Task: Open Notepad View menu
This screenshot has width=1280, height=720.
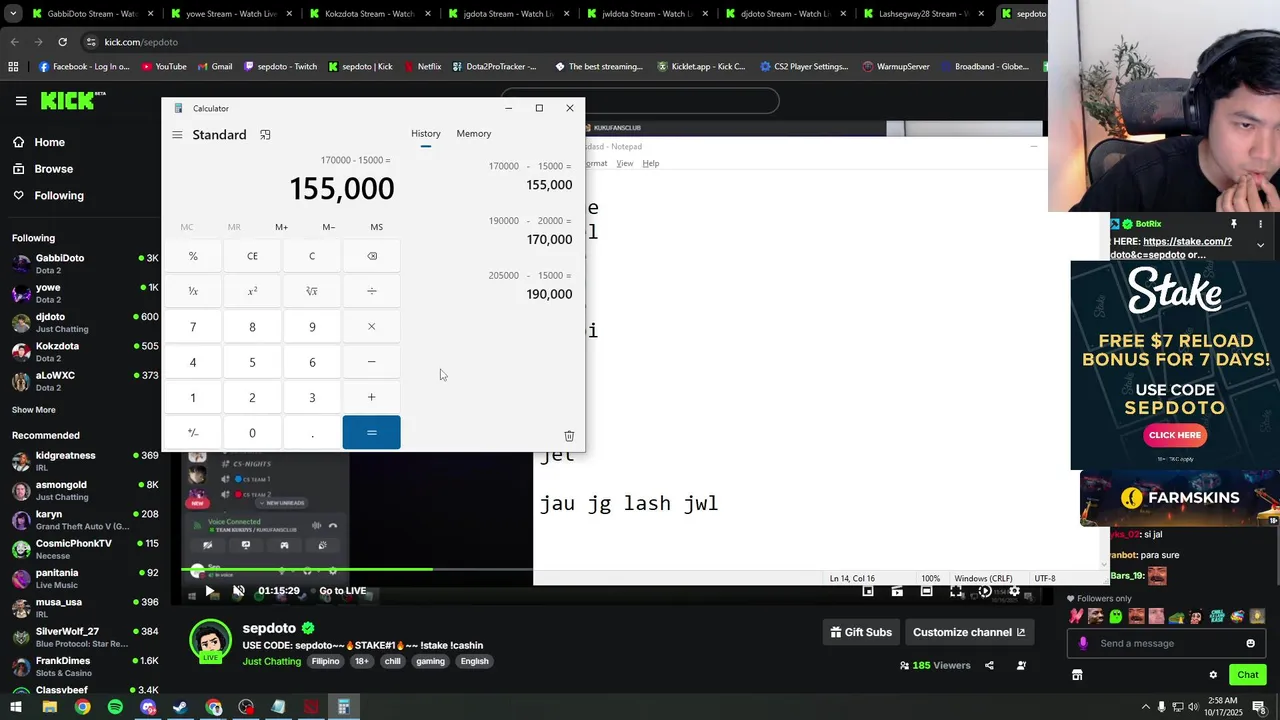Action: [624, 163]
